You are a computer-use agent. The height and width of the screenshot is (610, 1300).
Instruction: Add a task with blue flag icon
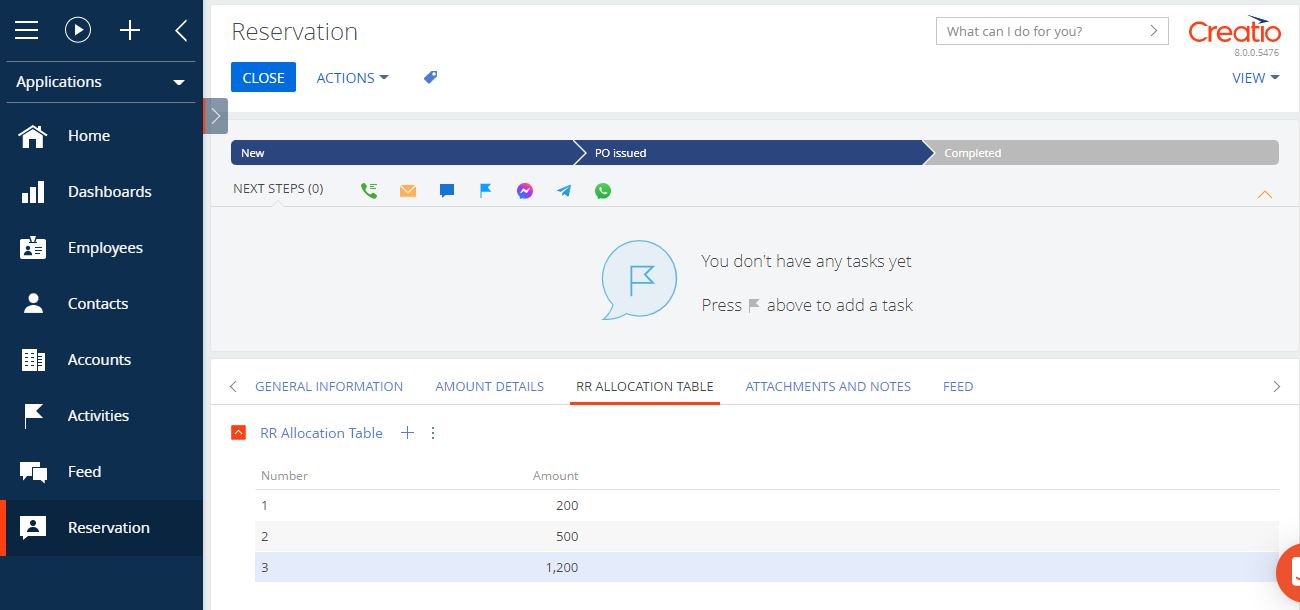click(x=486, y=190)
